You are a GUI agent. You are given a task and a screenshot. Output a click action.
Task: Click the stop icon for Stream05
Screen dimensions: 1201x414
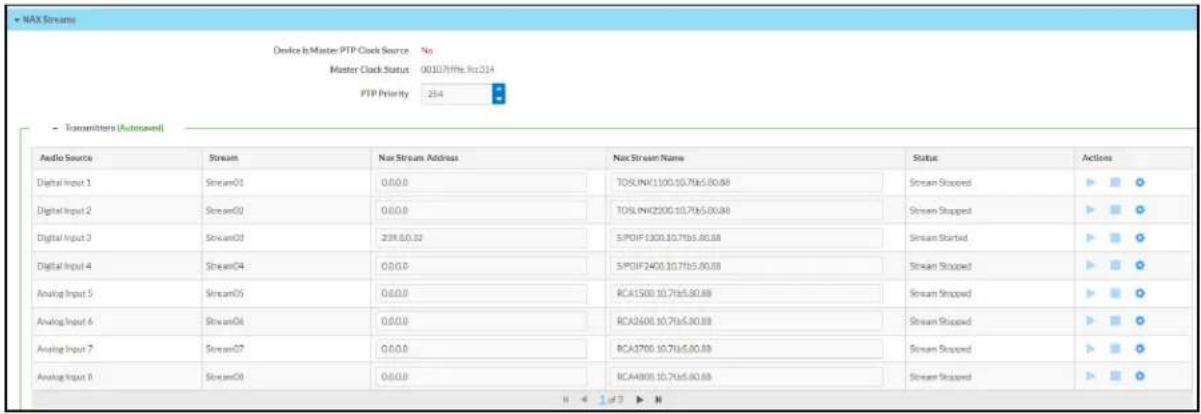coord(1114,295)
